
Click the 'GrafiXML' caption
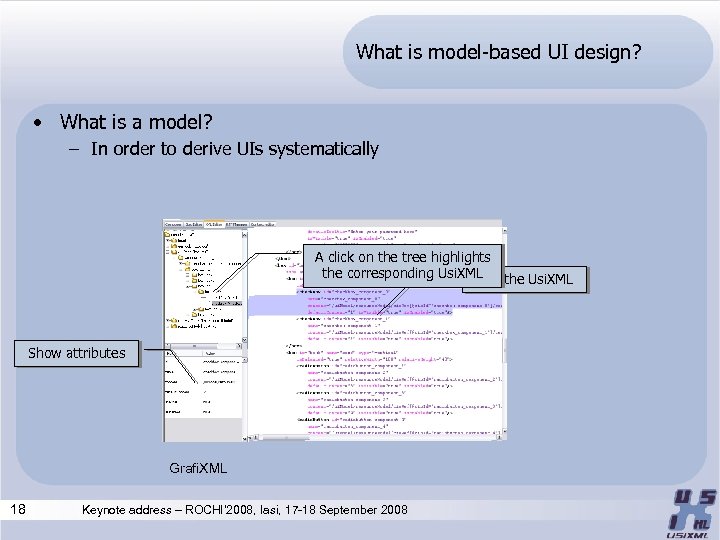198,468
